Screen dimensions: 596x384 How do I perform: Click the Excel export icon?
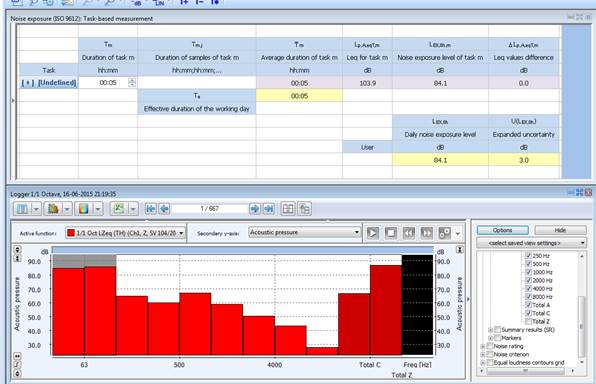pyautogui.click(x=119, y=209)
